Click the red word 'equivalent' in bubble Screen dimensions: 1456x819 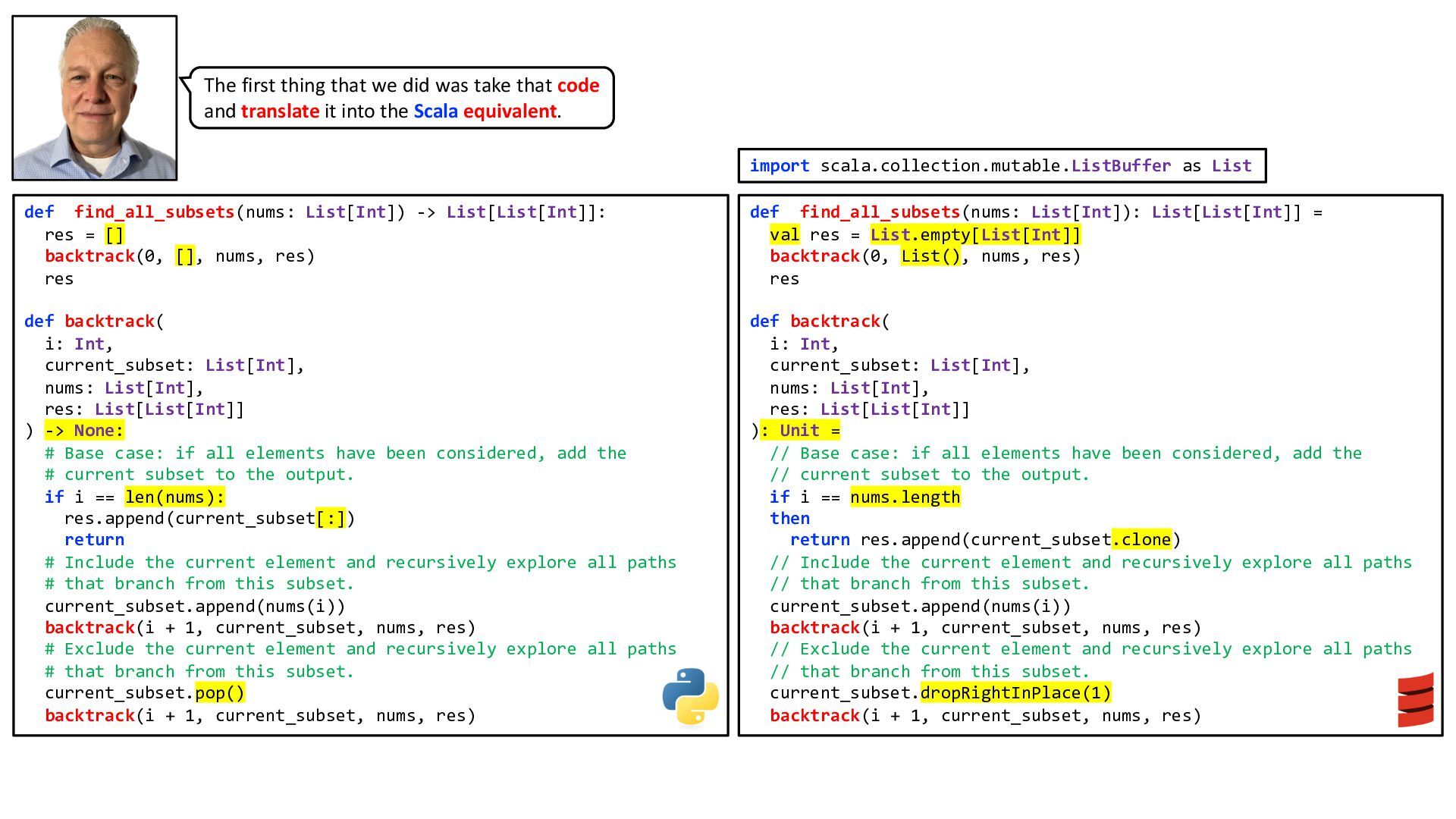[x=510, y=111]
